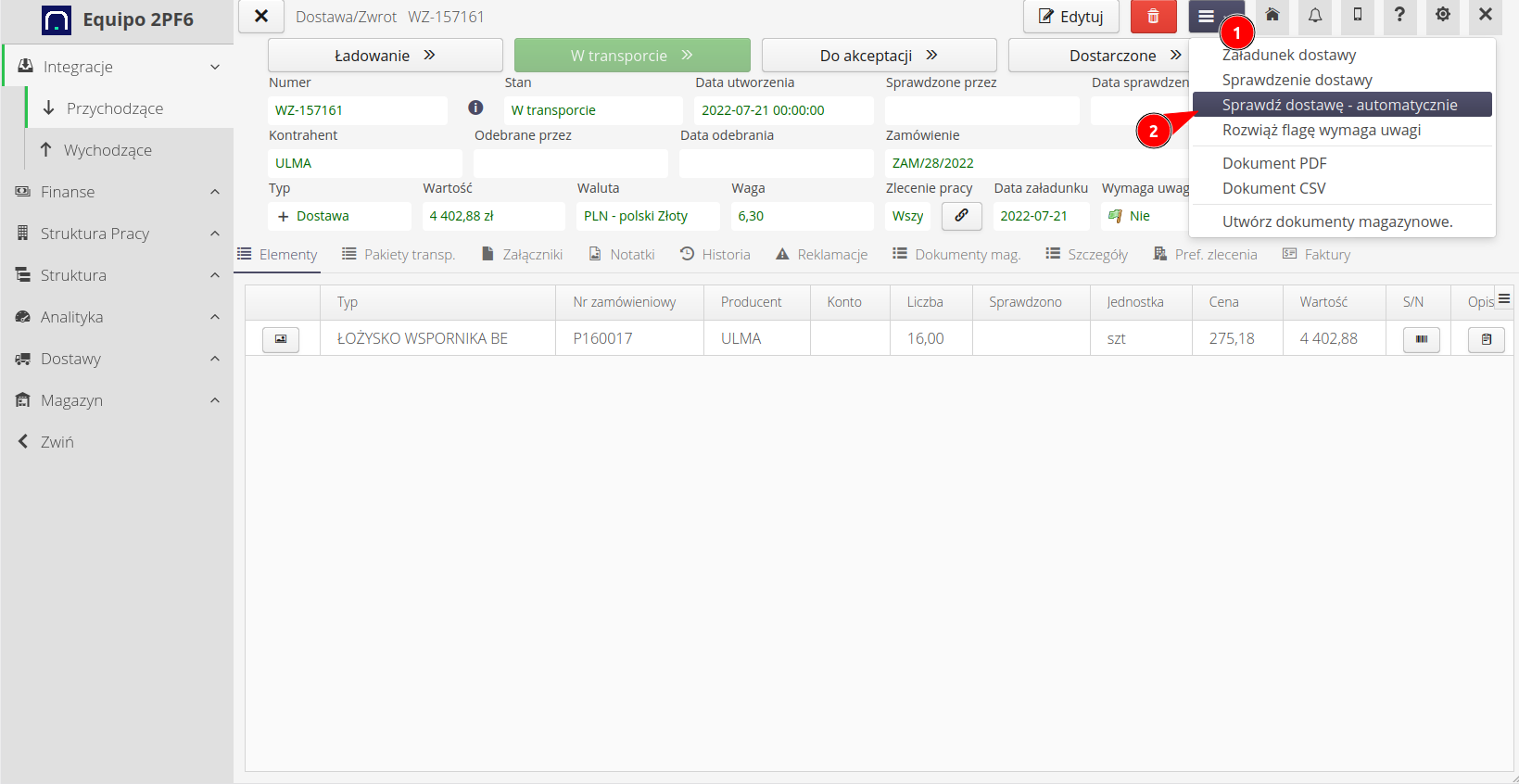The image size is (1519, 784).
Task: Open settings gear icon
Action: [1443, 15]
